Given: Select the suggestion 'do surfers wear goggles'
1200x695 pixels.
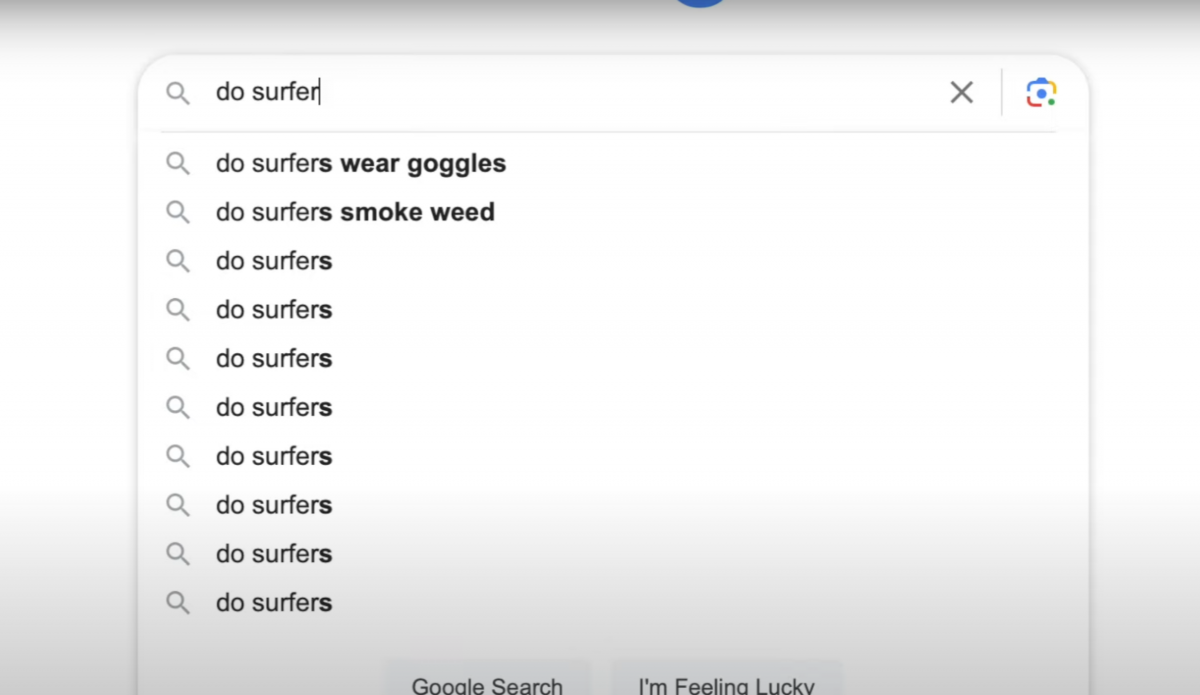Looking at the screenshot, I should click(x=360, y=163).
